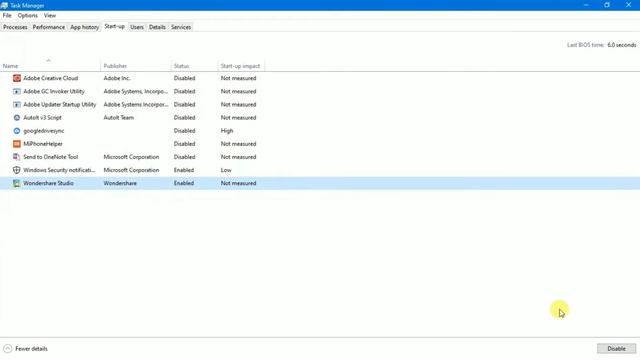This screenshot has height=360, width=640.
Task: Switch to the Details tab
Action: pos(157,27)
